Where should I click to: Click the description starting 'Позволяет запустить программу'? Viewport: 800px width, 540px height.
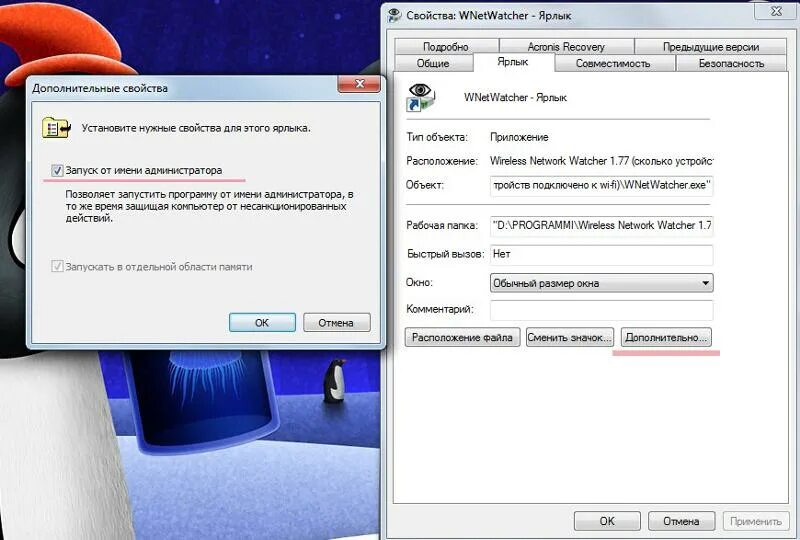click(x=209, y=206)
